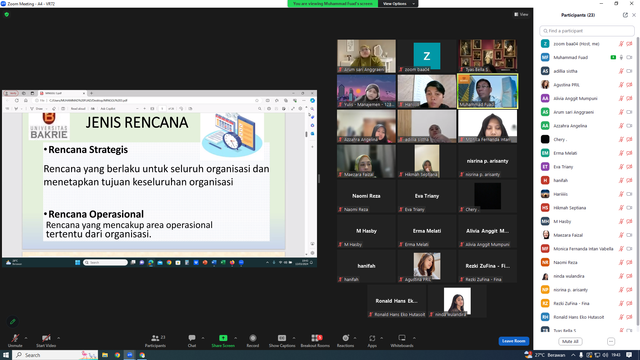Click the Windows taskbar Search box

coord(55,355)
